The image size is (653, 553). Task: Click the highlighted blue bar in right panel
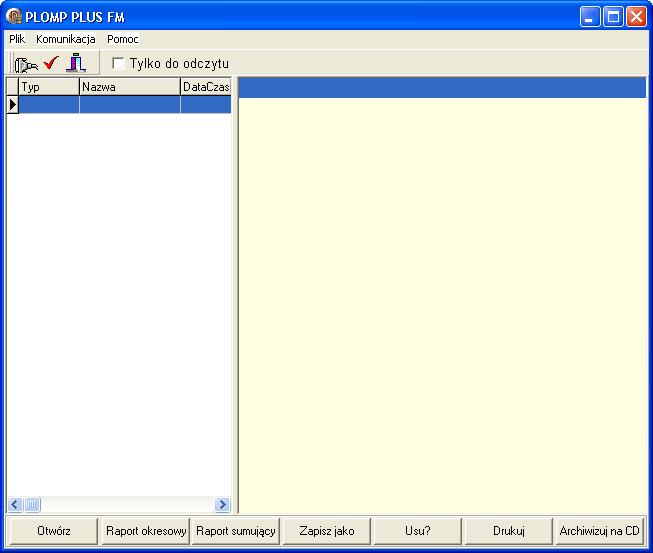[x=442, y=88]
